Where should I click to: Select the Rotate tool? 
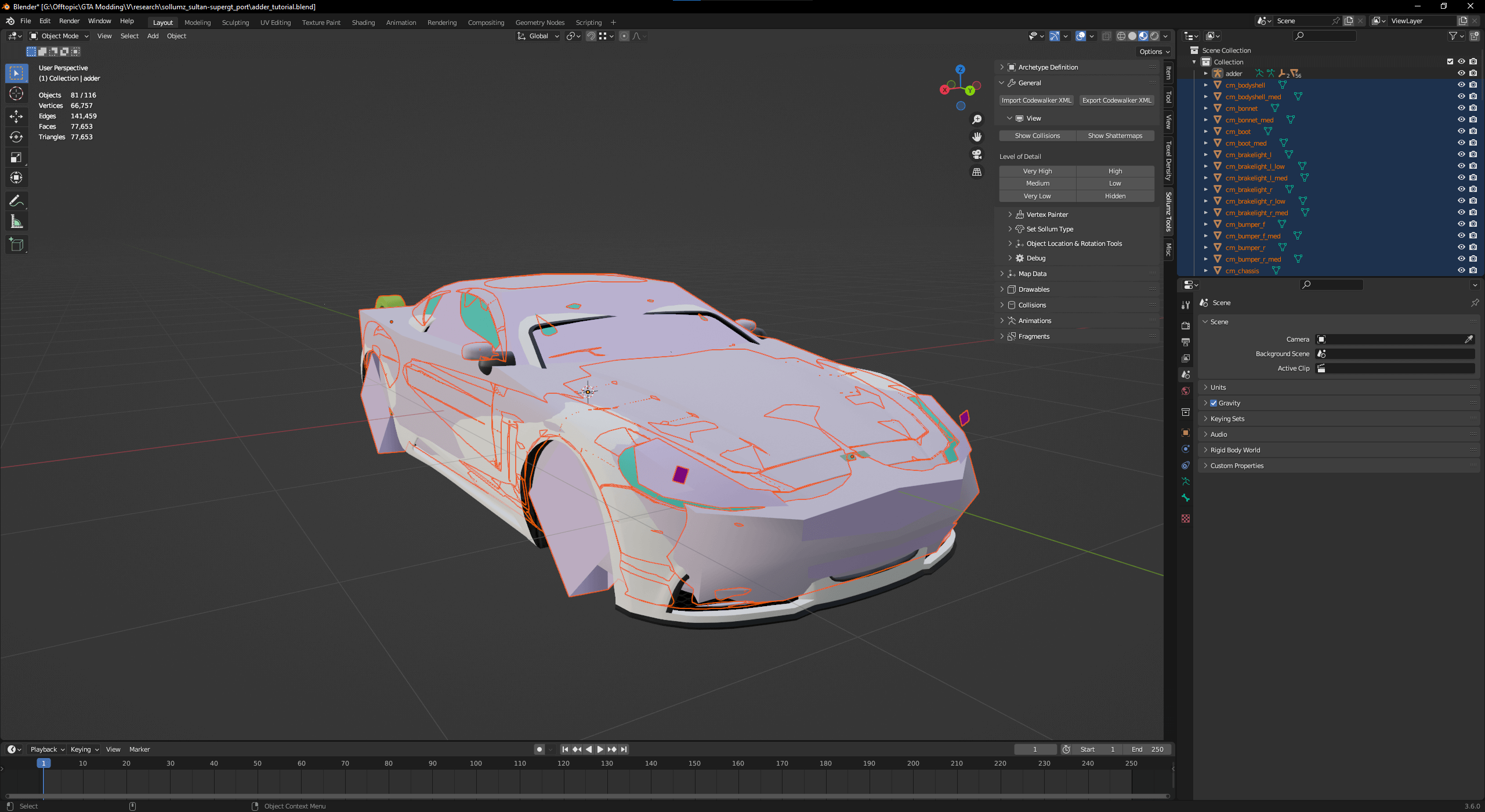(16, 137)
